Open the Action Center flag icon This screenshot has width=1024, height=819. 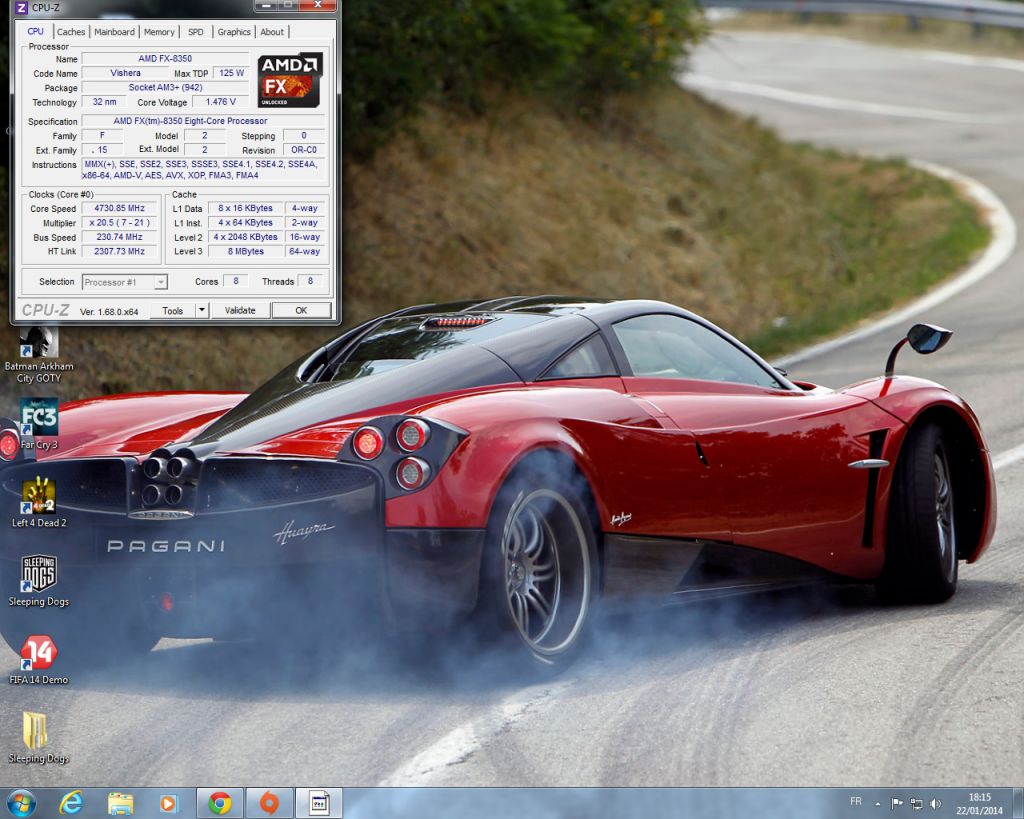897,804
